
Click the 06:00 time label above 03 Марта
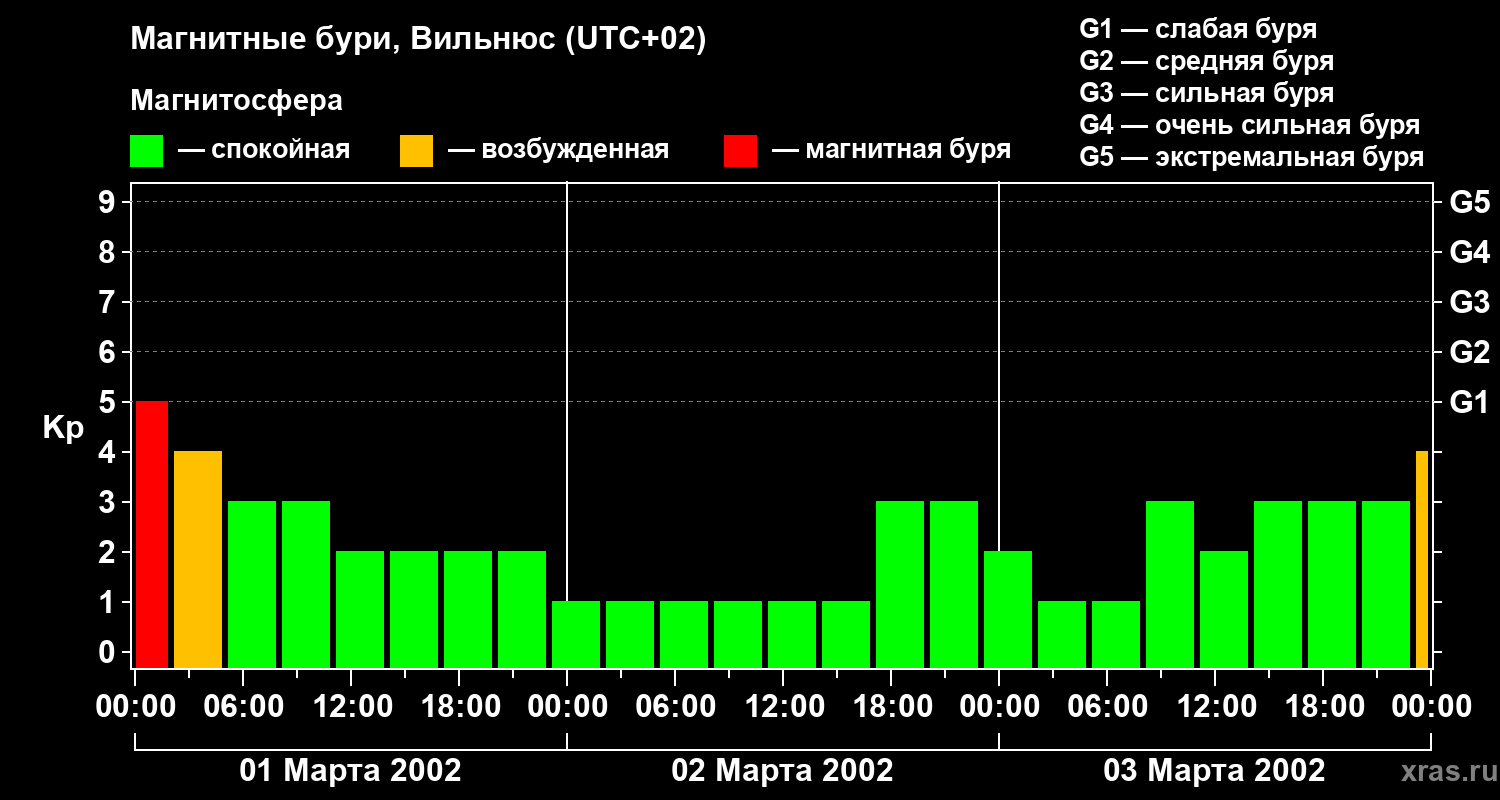point(1107,707)
